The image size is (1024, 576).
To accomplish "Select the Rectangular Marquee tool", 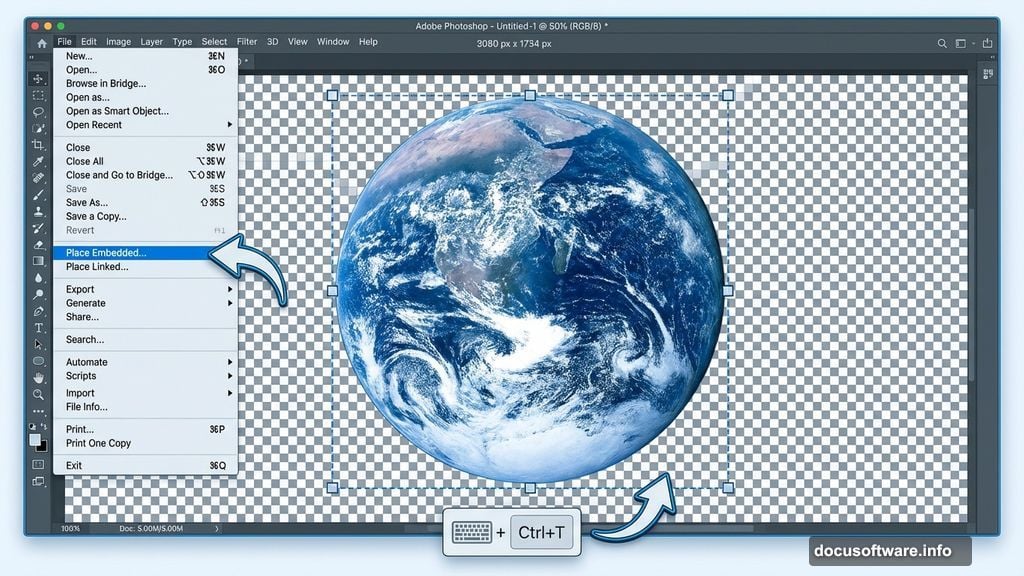I will click(36, 94).
